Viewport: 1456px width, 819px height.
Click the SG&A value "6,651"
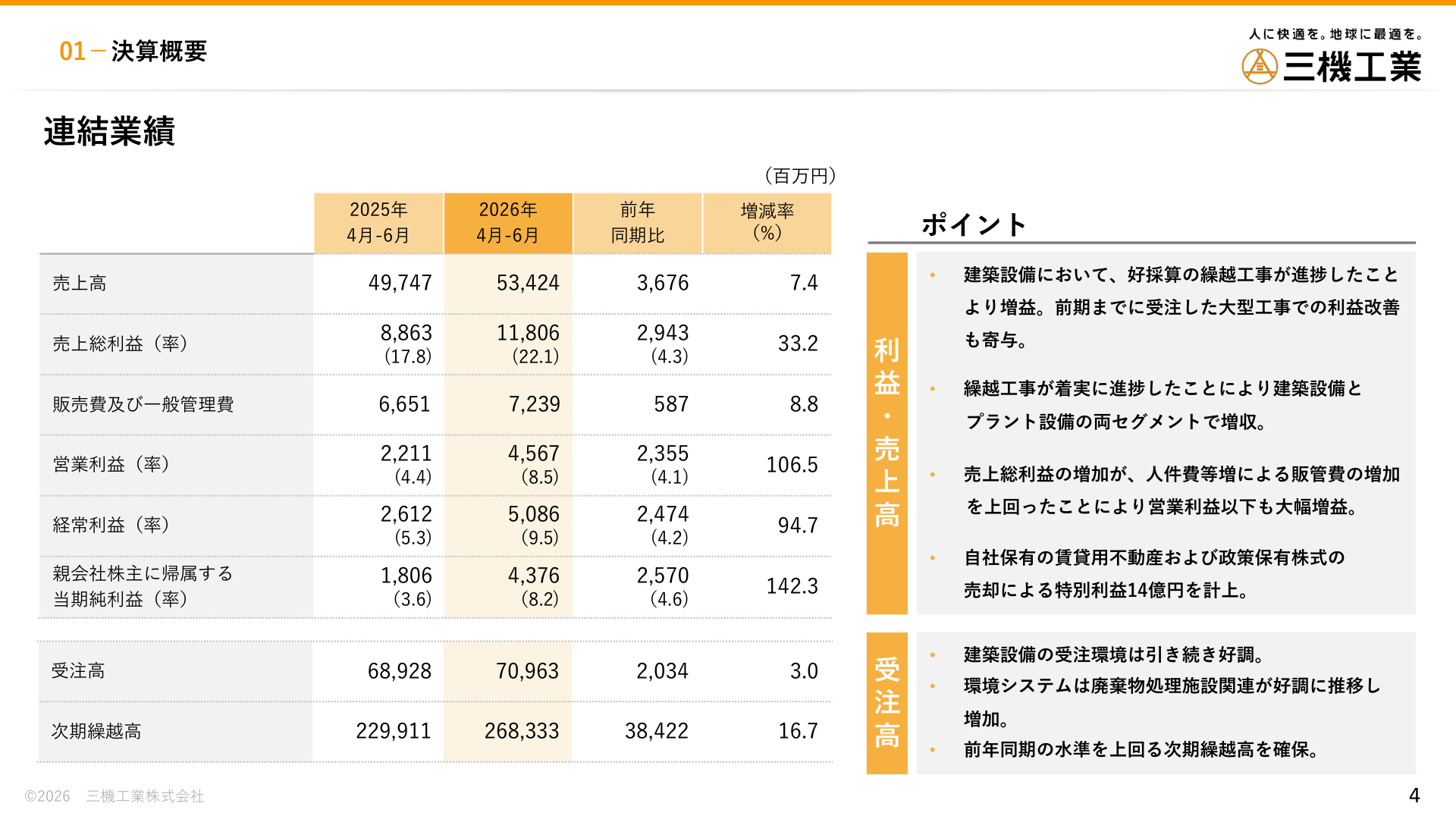(404, 404)
